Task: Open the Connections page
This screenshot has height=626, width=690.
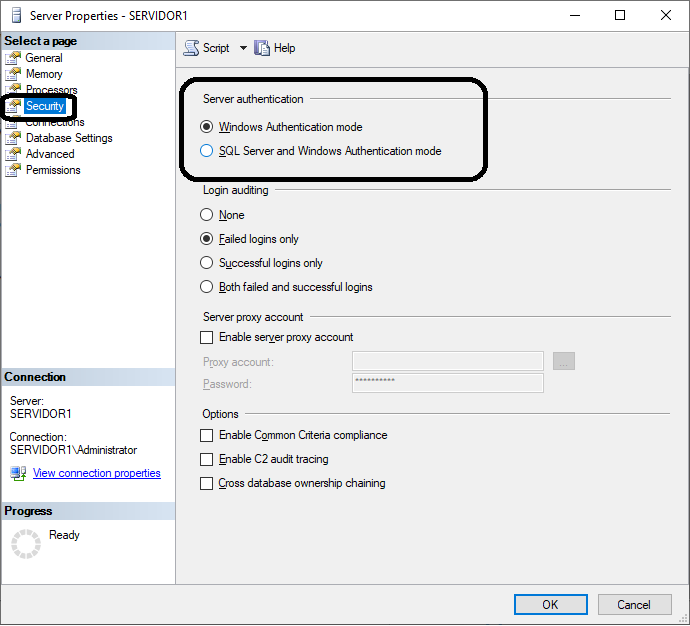Action: pos(55,123)
